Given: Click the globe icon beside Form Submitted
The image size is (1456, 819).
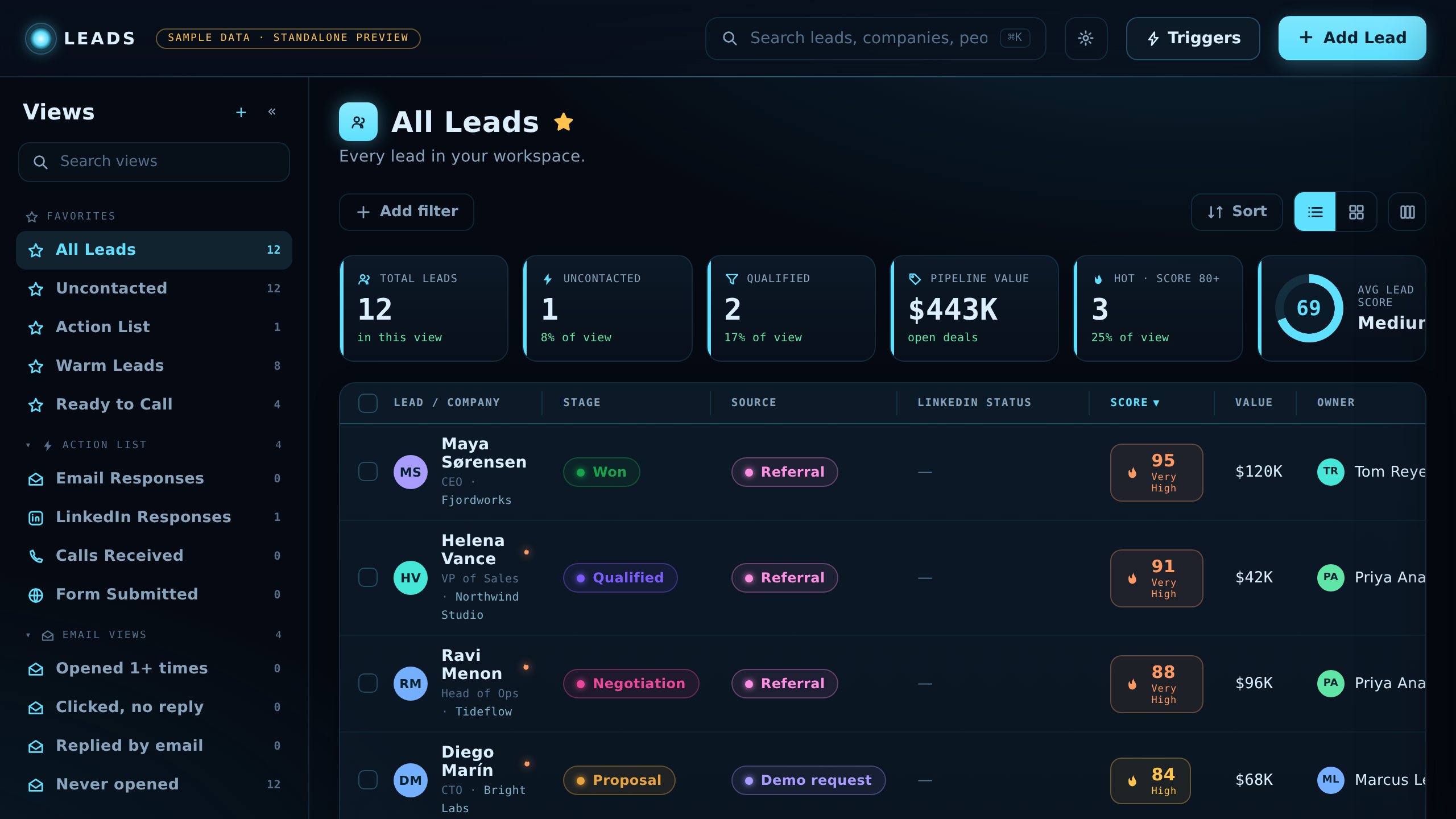Looking at the screenshot, I should 36,595.
